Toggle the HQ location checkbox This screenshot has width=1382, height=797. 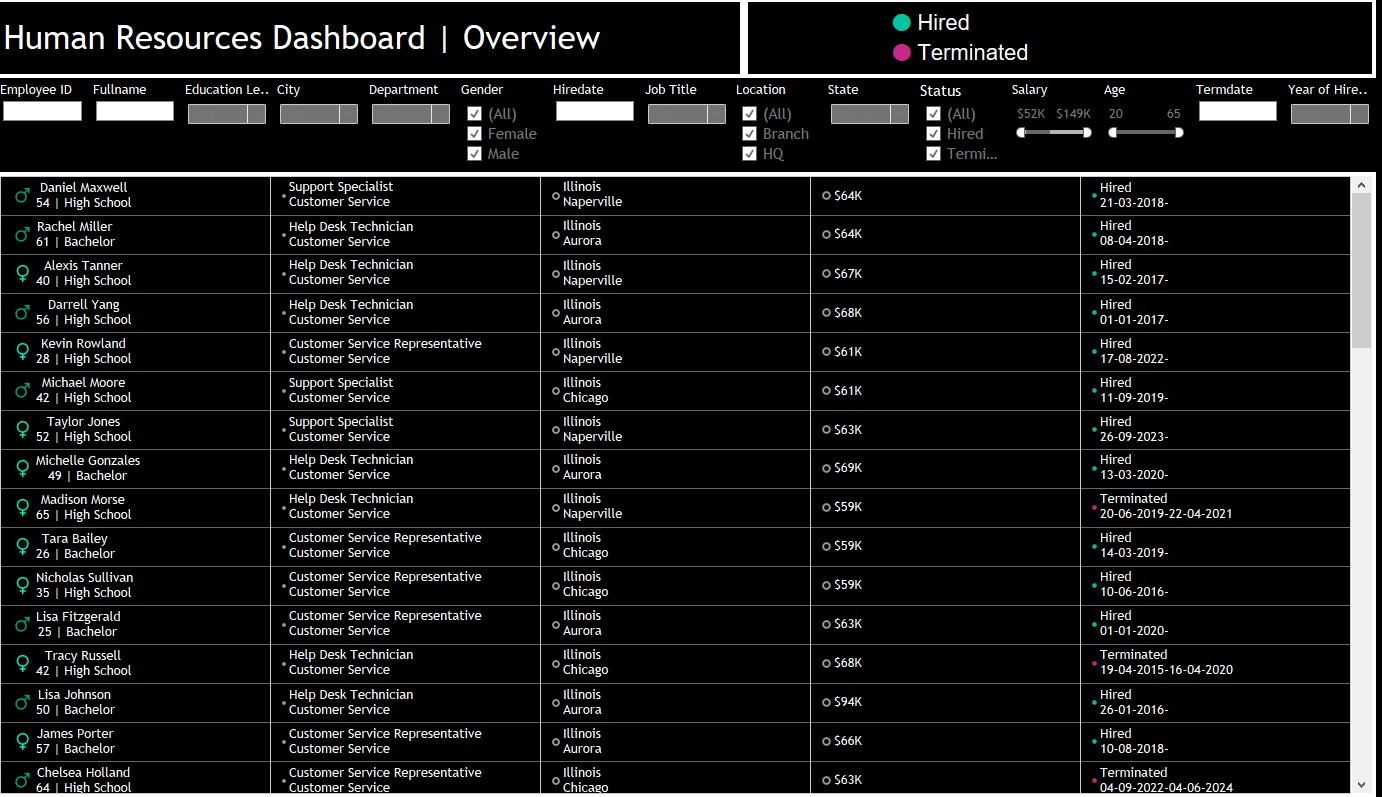(x=749, y=154)
